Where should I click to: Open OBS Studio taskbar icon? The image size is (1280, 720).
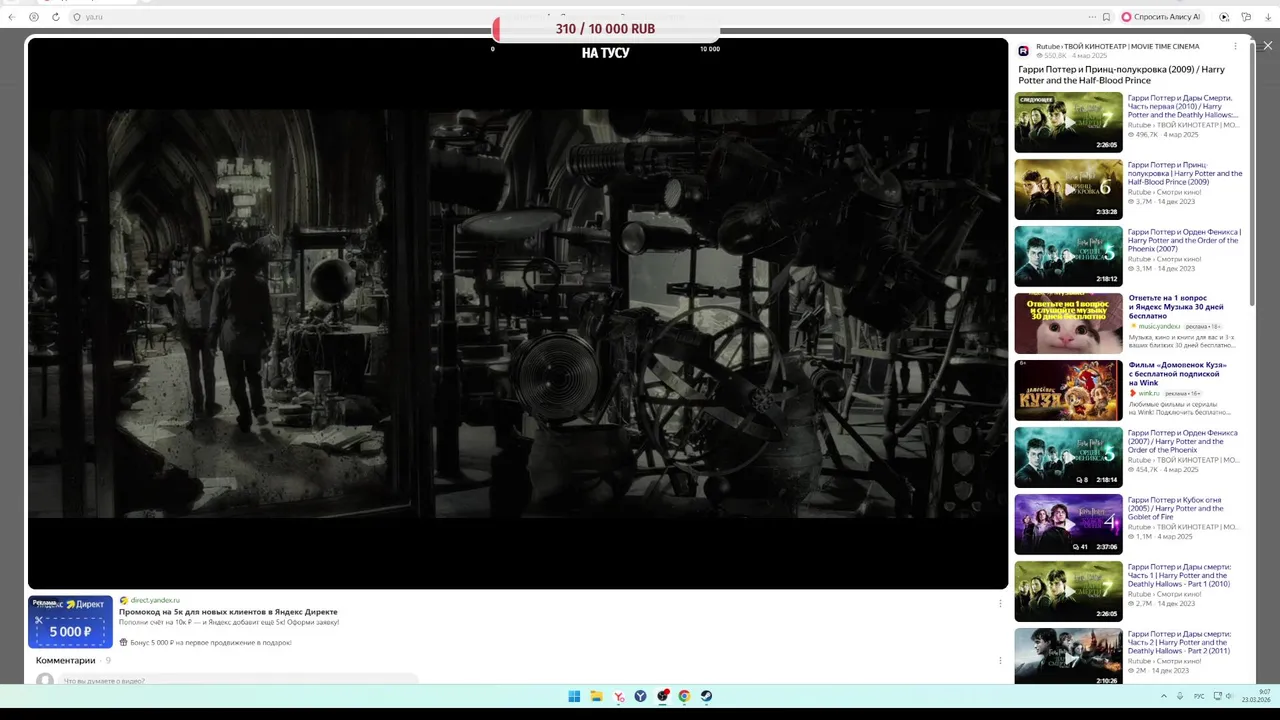[x=662, y=696]
